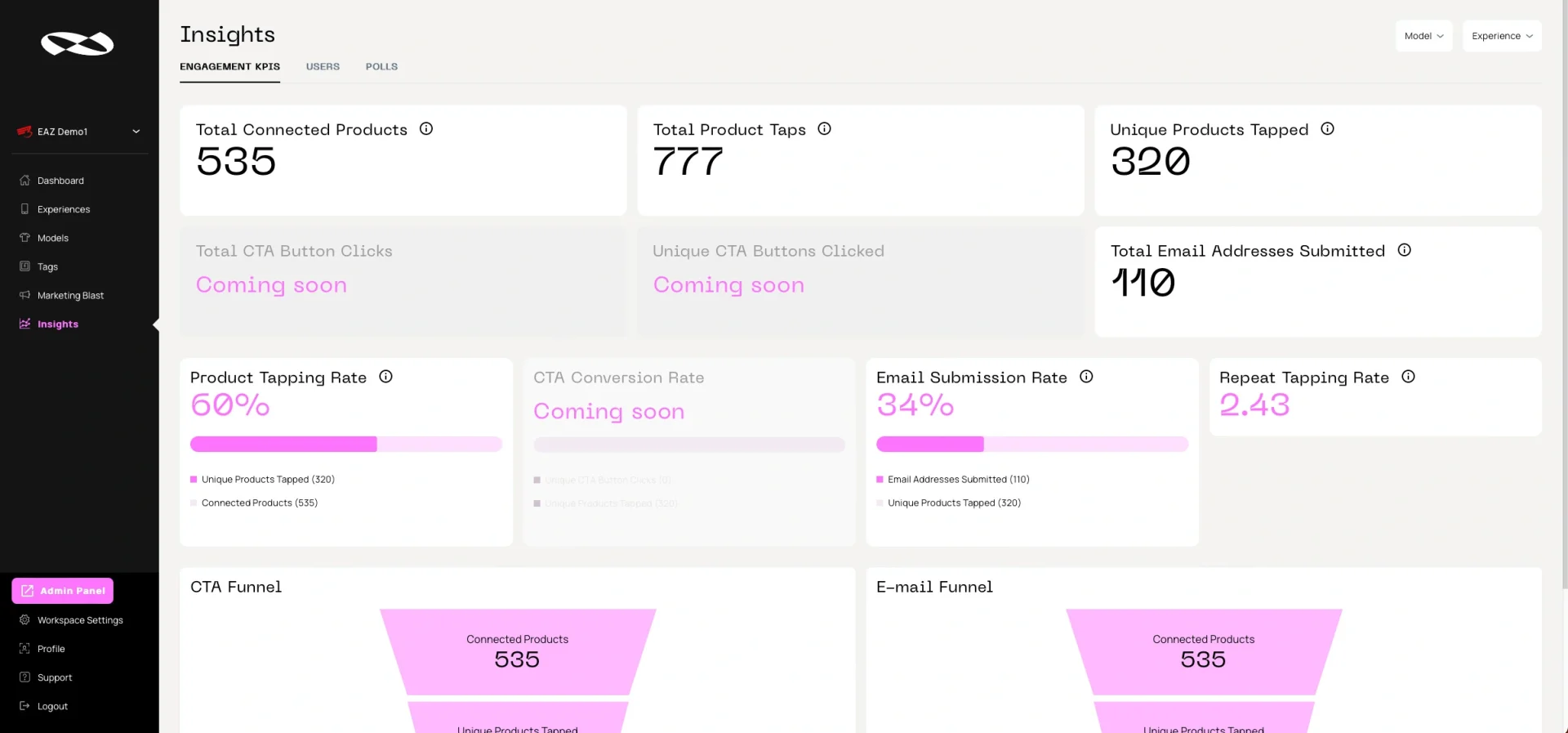Switch to the Users tab
The image size is (1568, 733).
(323, 66)
